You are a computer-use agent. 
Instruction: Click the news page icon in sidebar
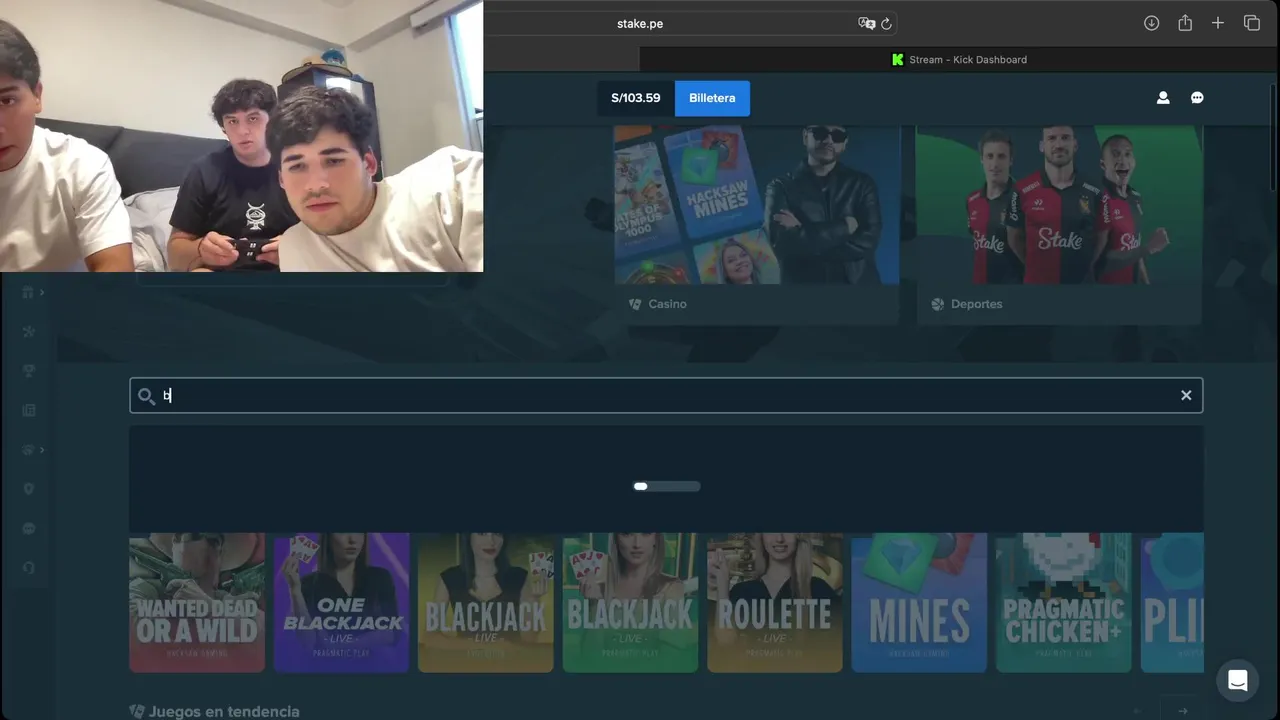[28, 410]
